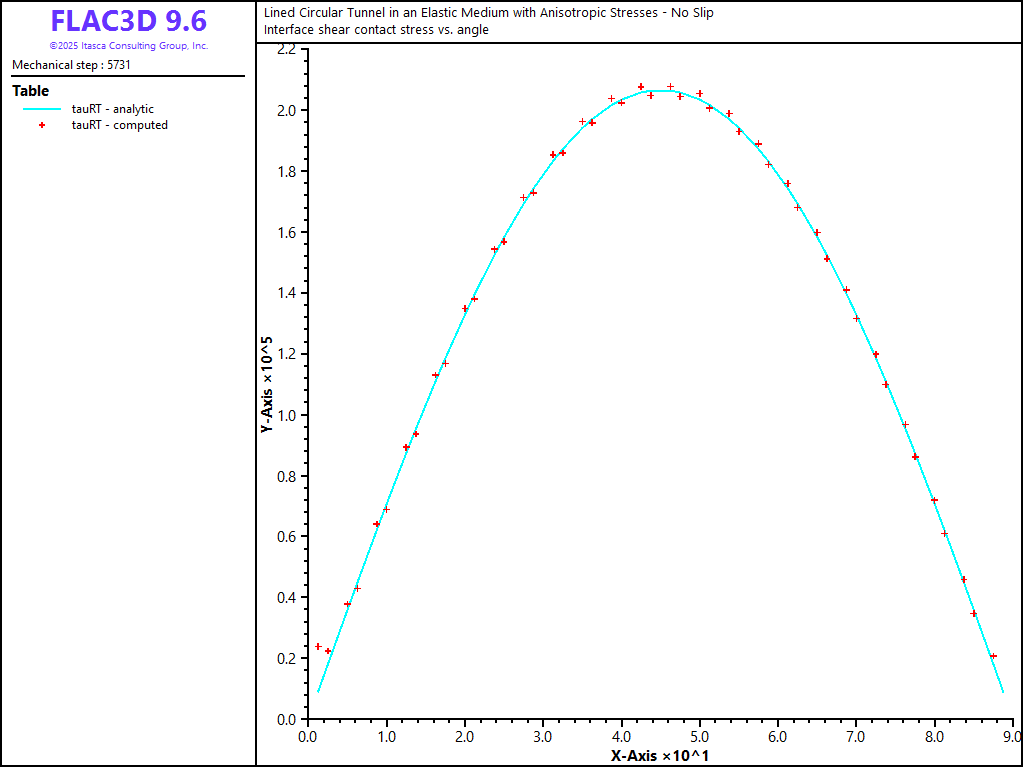The width and height of the screenshot is (1024, 768).
Task: Click the 'Interface shear contact stress vs. angle' subtitle
Action: coord(376,30)
